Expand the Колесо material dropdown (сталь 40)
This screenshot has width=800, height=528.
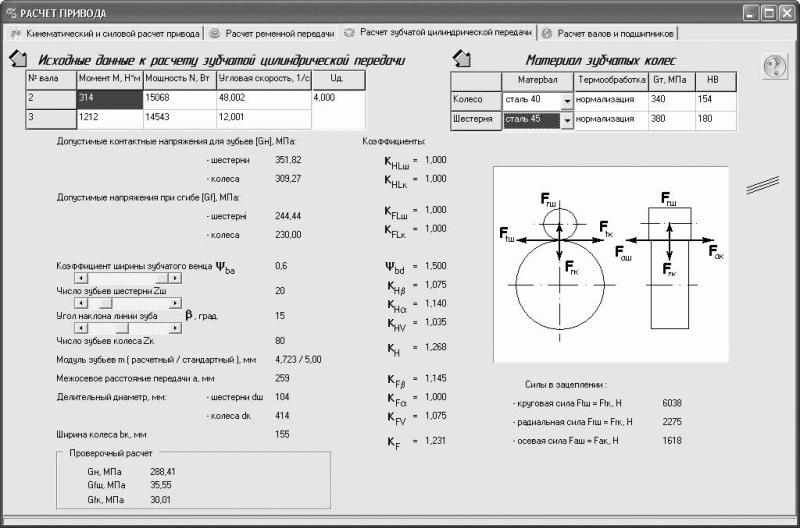(567, 101)
